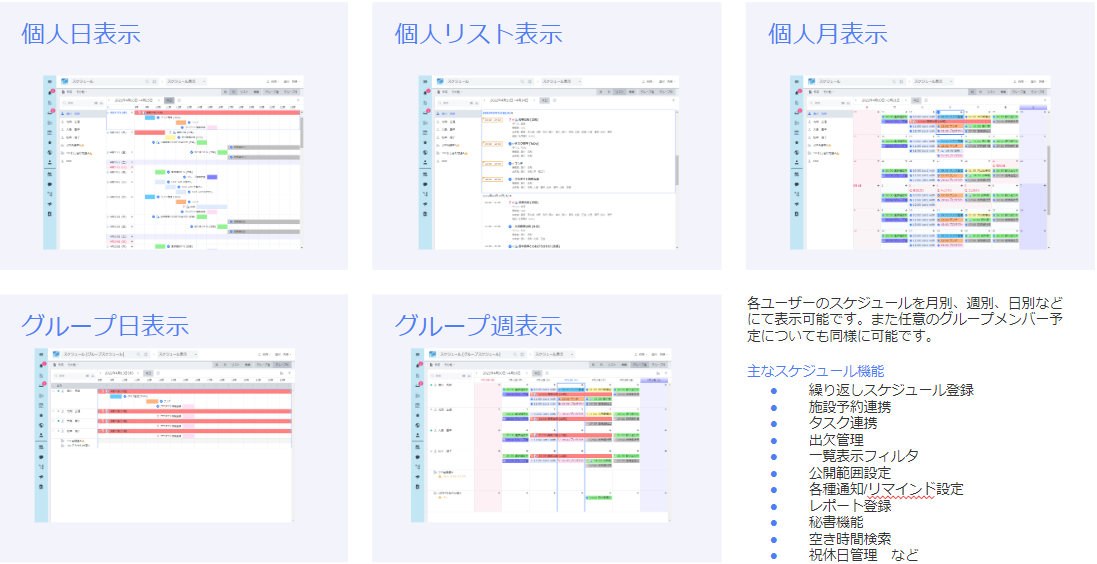
Task: Click hamburger menu icon in 個人日表示 screenshot
Action: click(x=49, y=82)
